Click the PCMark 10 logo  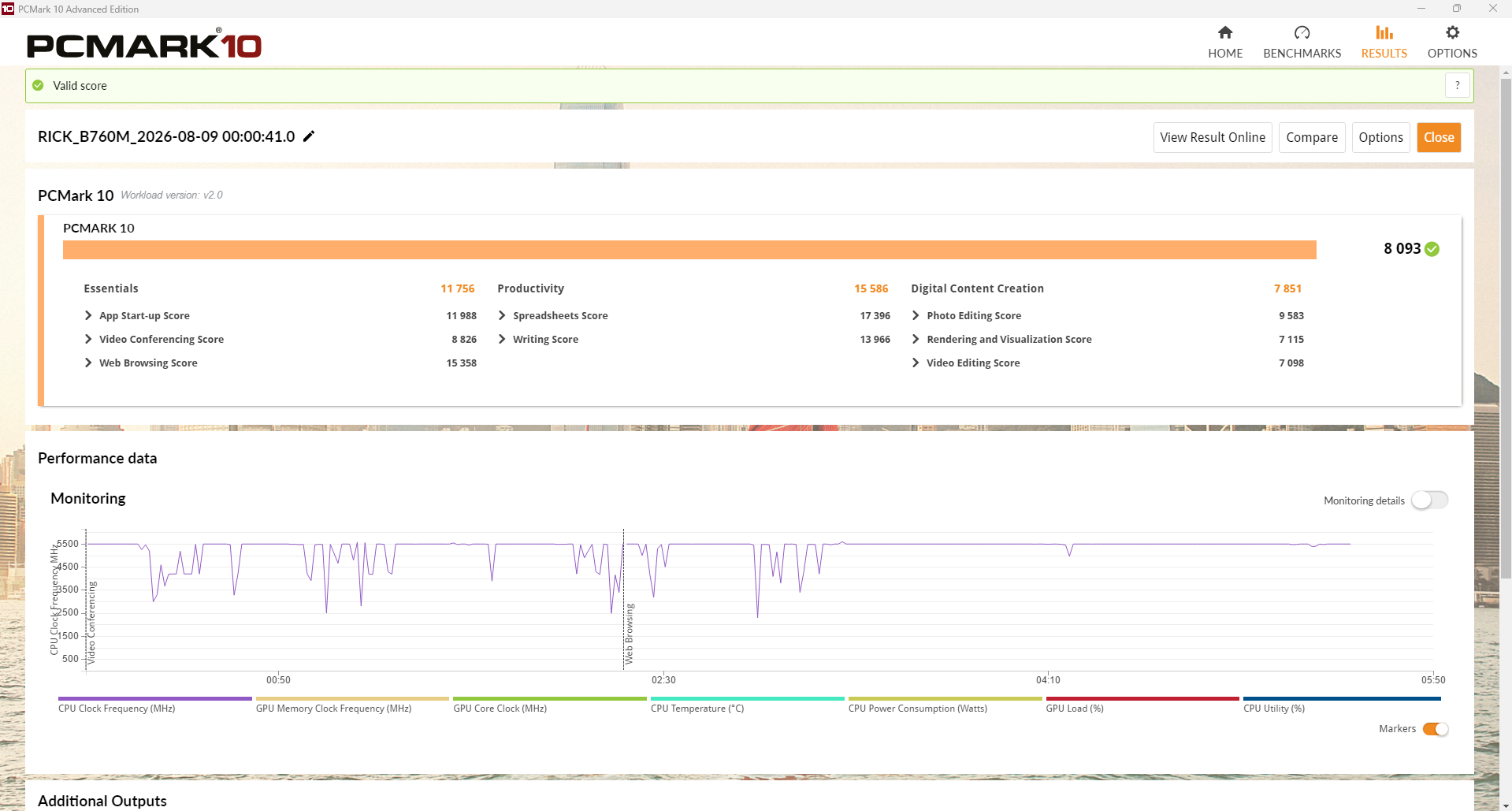144,44
